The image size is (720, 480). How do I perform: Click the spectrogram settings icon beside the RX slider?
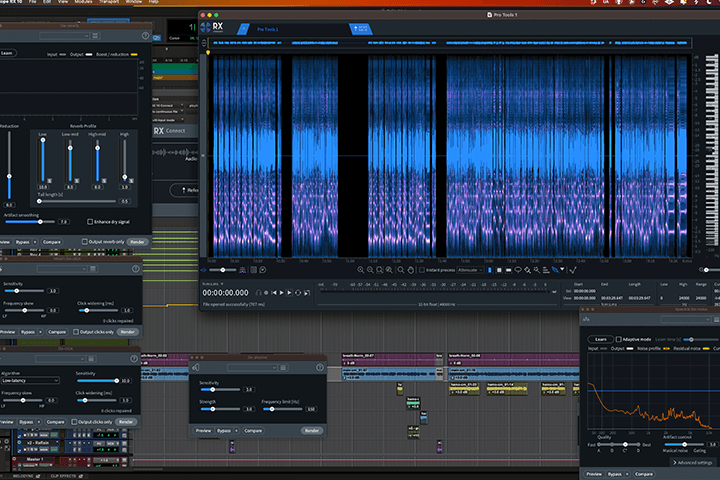point(242,270)
